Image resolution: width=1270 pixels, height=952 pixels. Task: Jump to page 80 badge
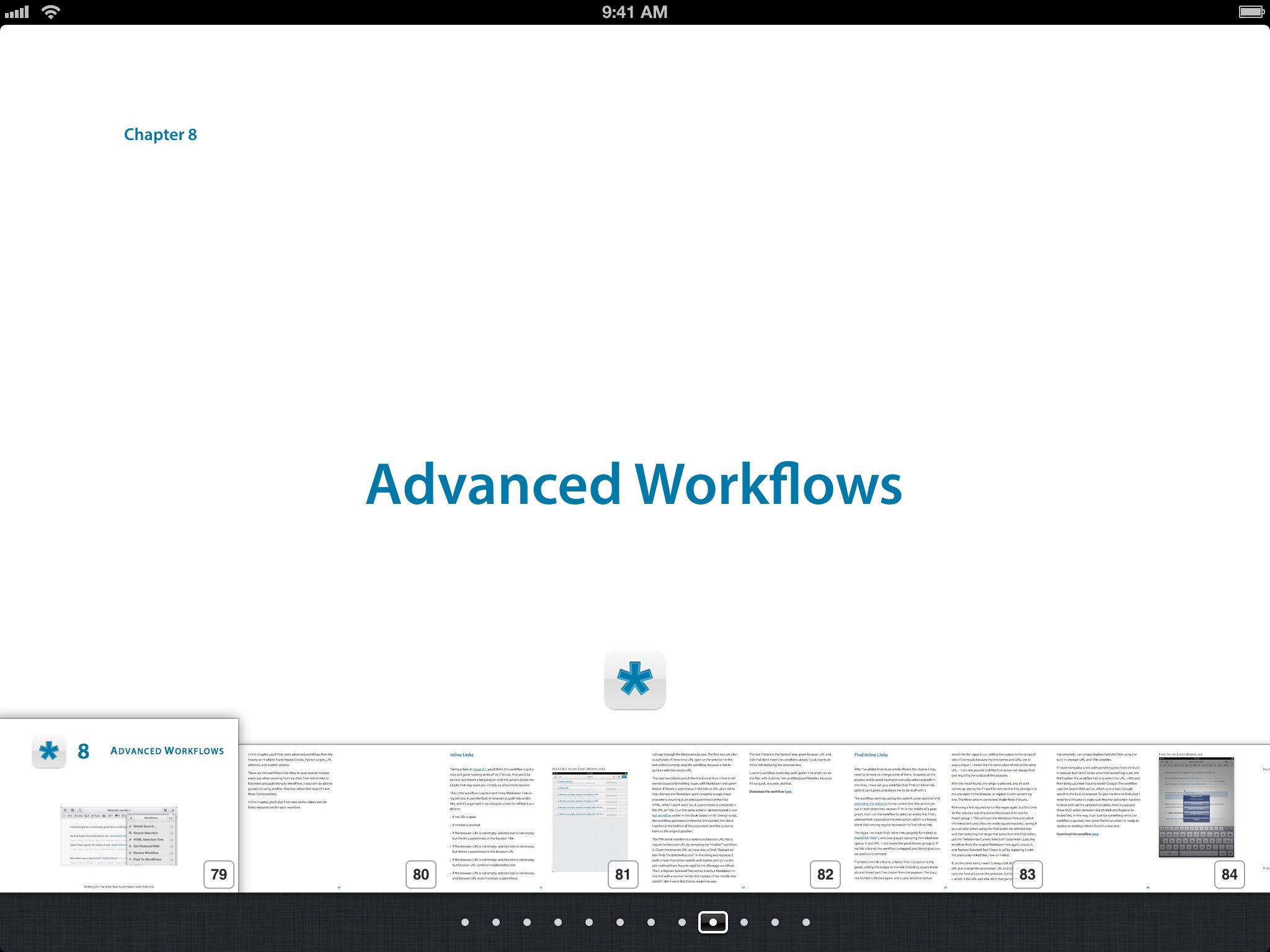point(421,875)
